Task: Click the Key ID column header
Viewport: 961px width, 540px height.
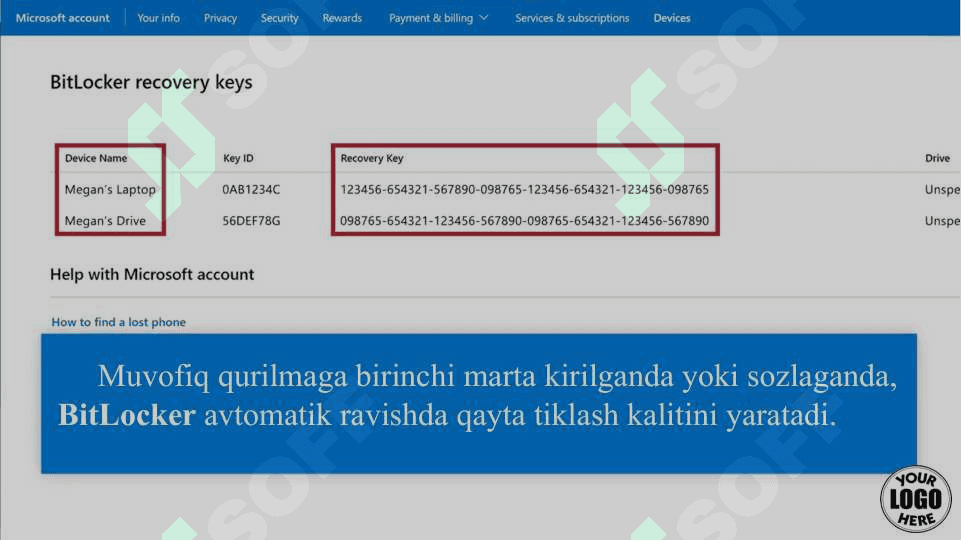Action: click(x=238, y=158)
